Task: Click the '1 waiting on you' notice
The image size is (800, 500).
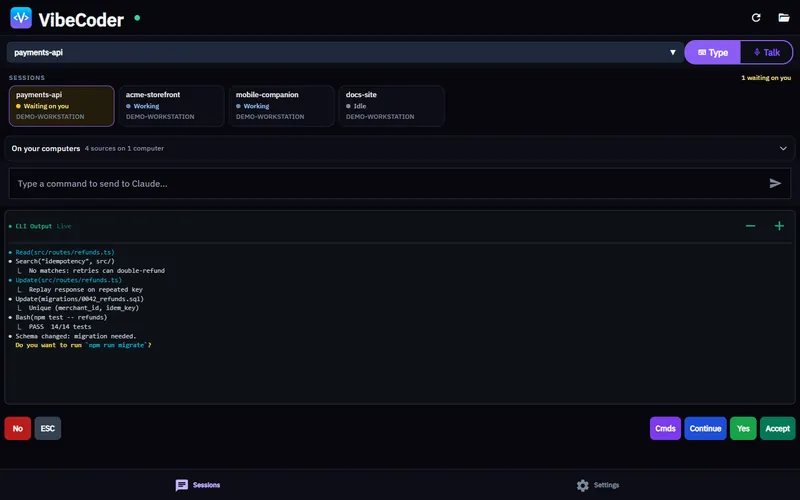Action: (766, 78)
